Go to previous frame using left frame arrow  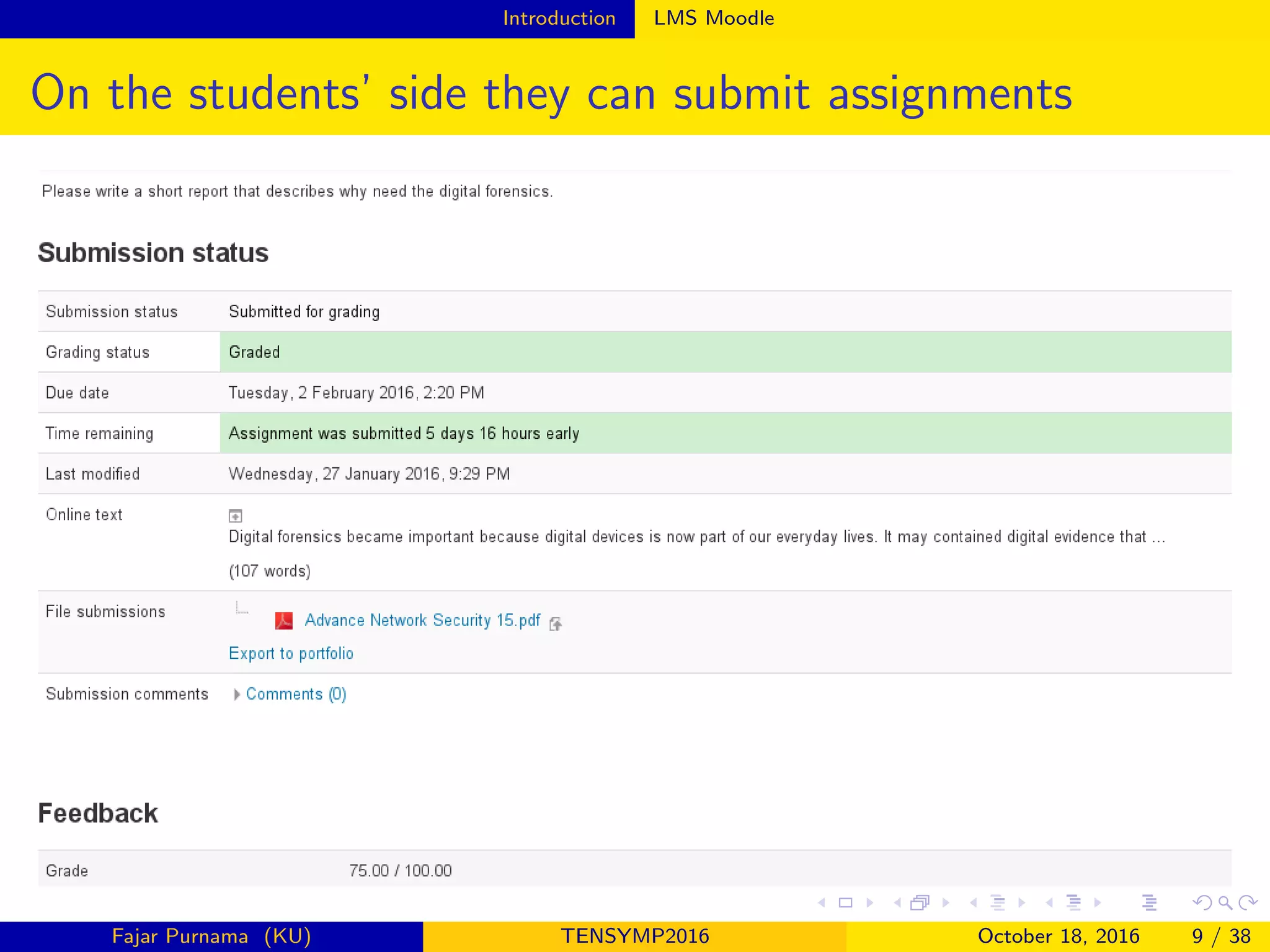(897, 903)
